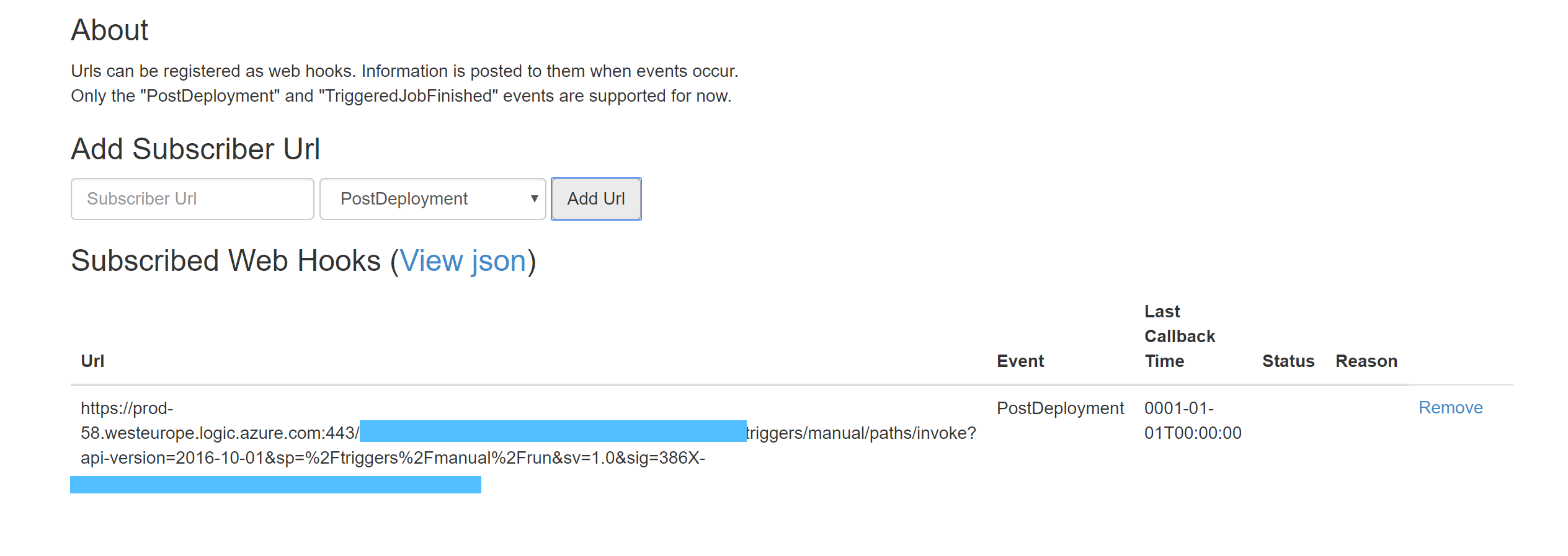Image resolution: width=1568 pixels, height=556 pixels.
Task: Click the Subscriber Url input field
Action: 192,199
